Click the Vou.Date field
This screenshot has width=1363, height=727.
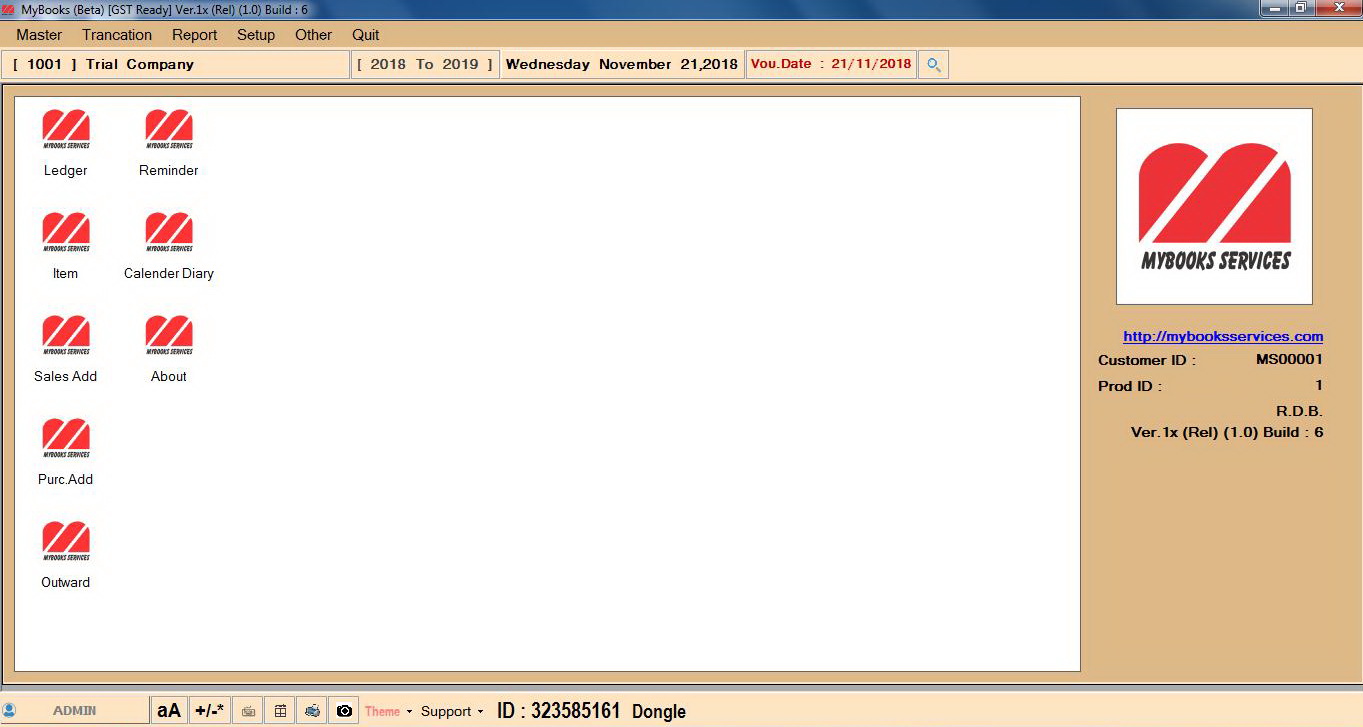[x=831, y=64]
